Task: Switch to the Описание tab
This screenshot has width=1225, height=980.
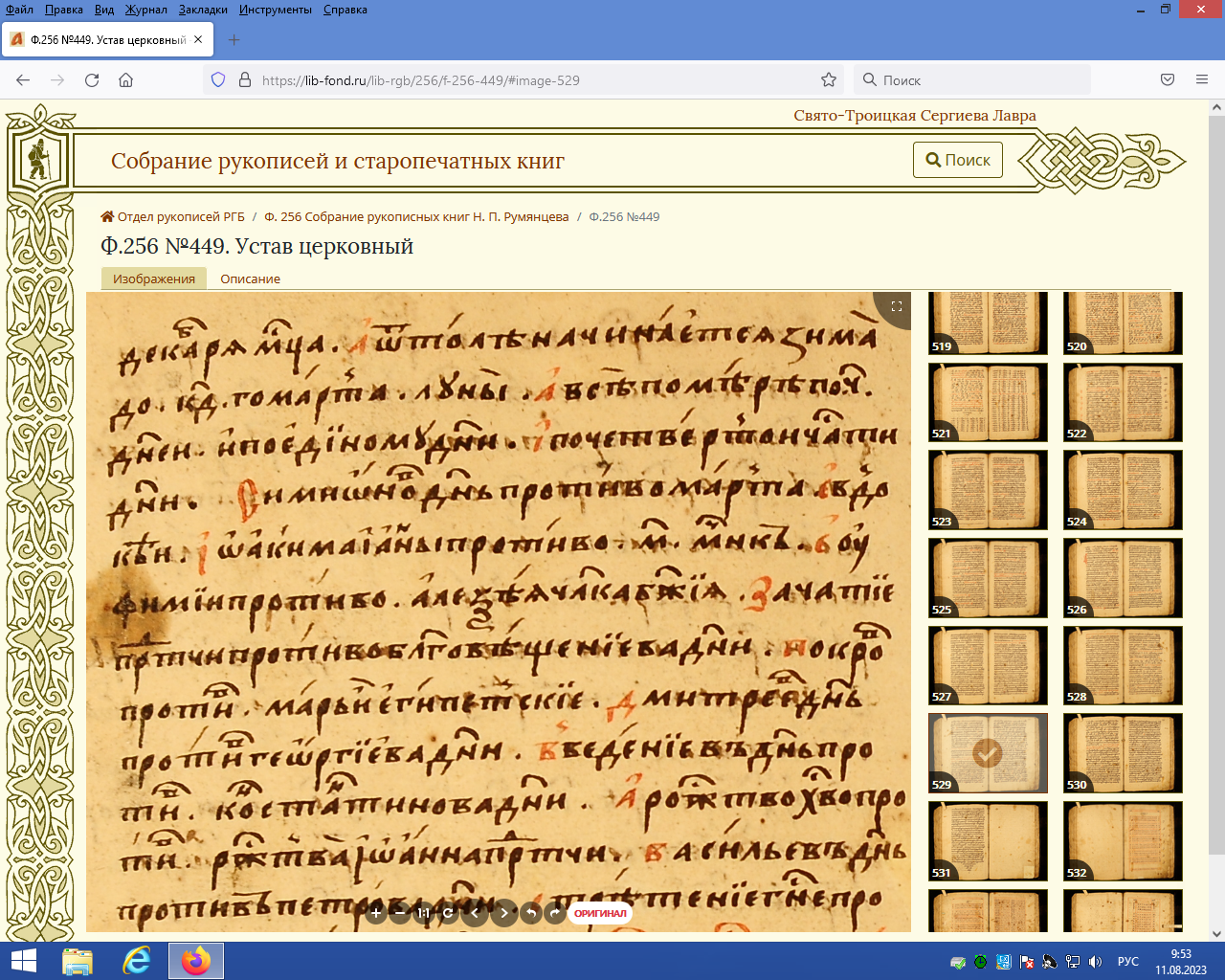Action: tap(250, 279)
